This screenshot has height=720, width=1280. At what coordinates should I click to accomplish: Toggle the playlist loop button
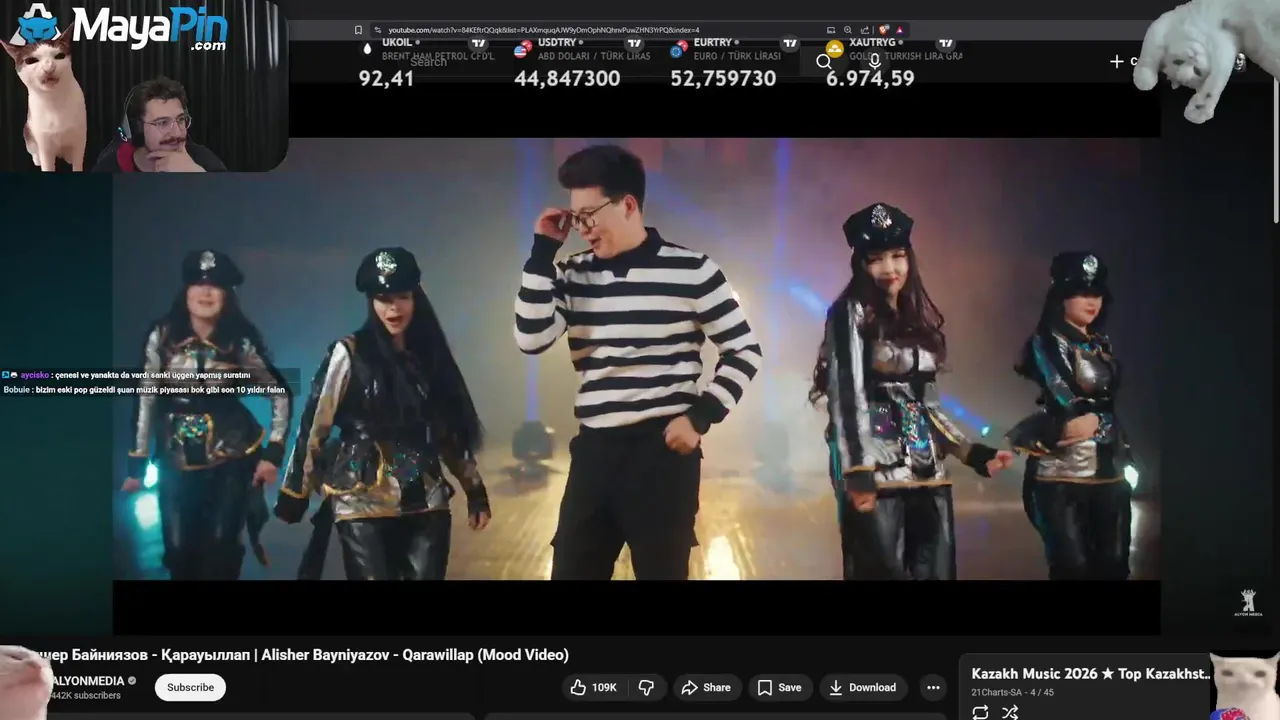tap(980, 712)
